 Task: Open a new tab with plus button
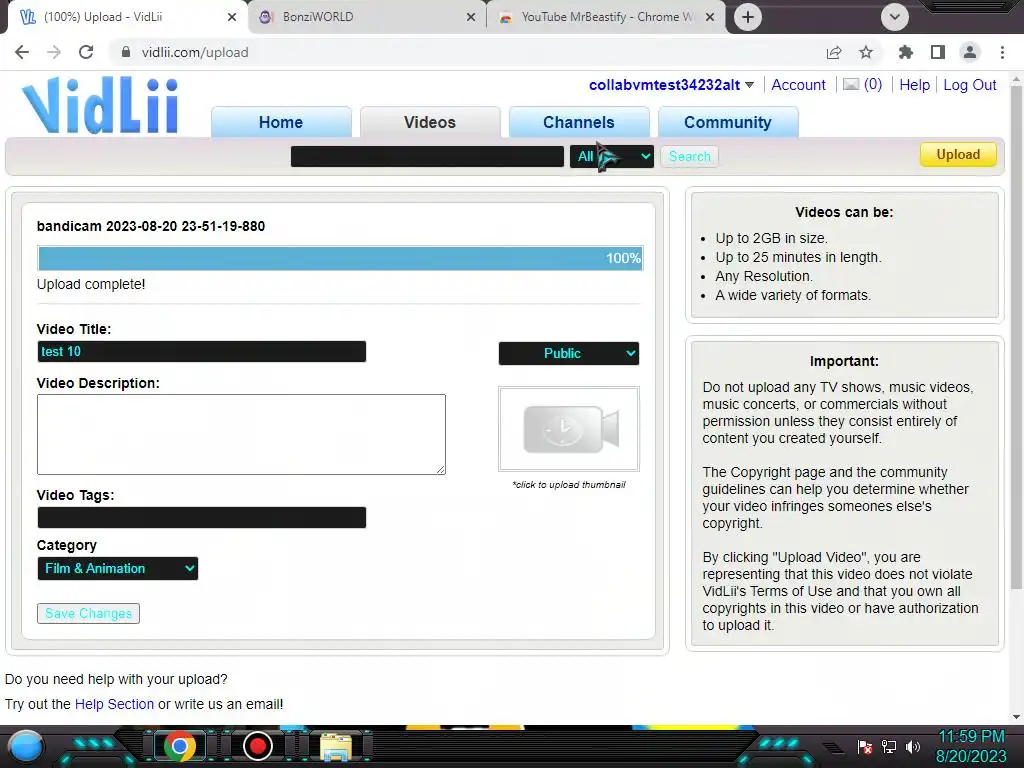pos(748,17)
